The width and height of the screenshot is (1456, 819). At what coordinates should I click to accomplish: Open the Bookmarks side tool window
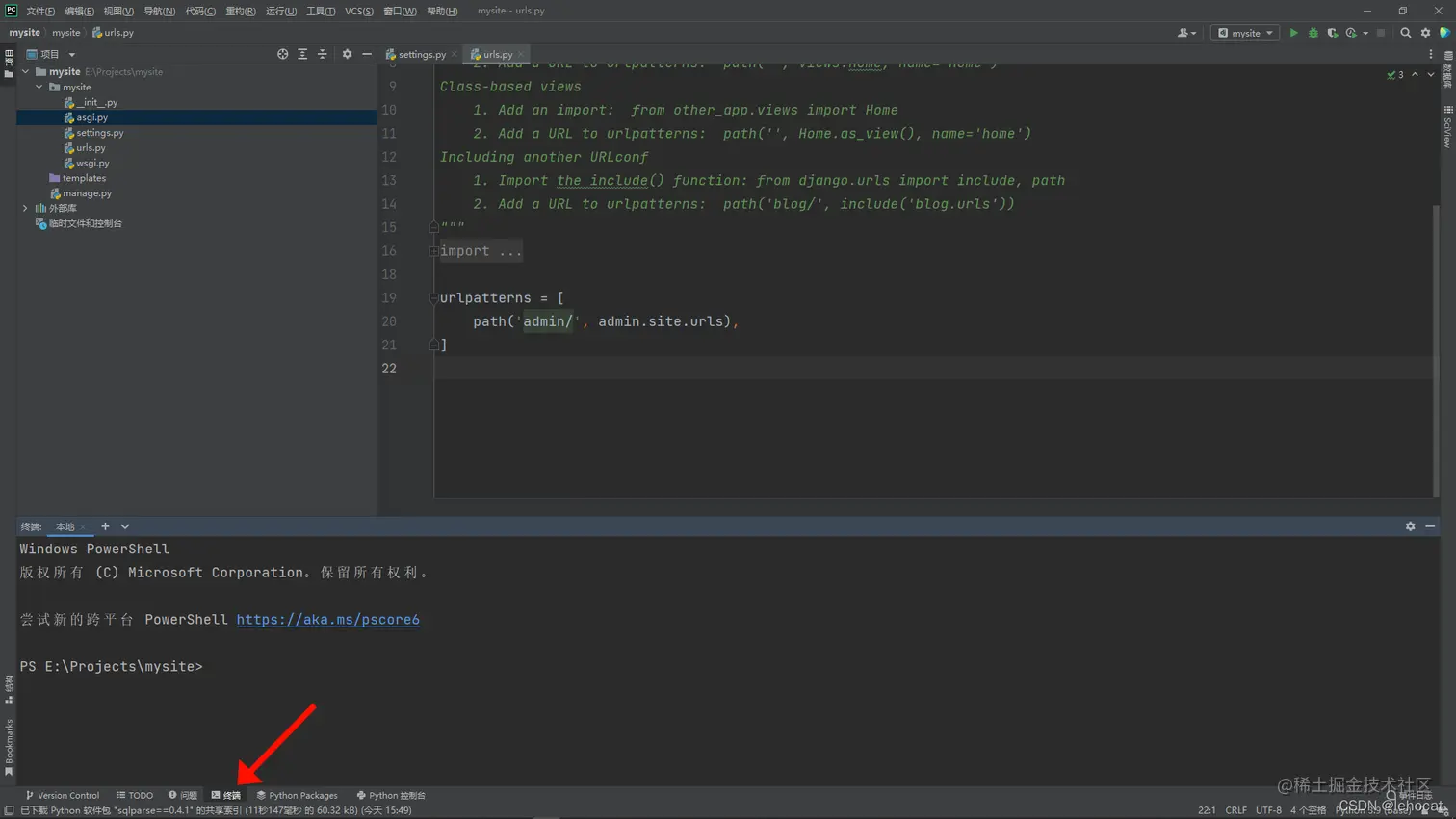[9, 748]
